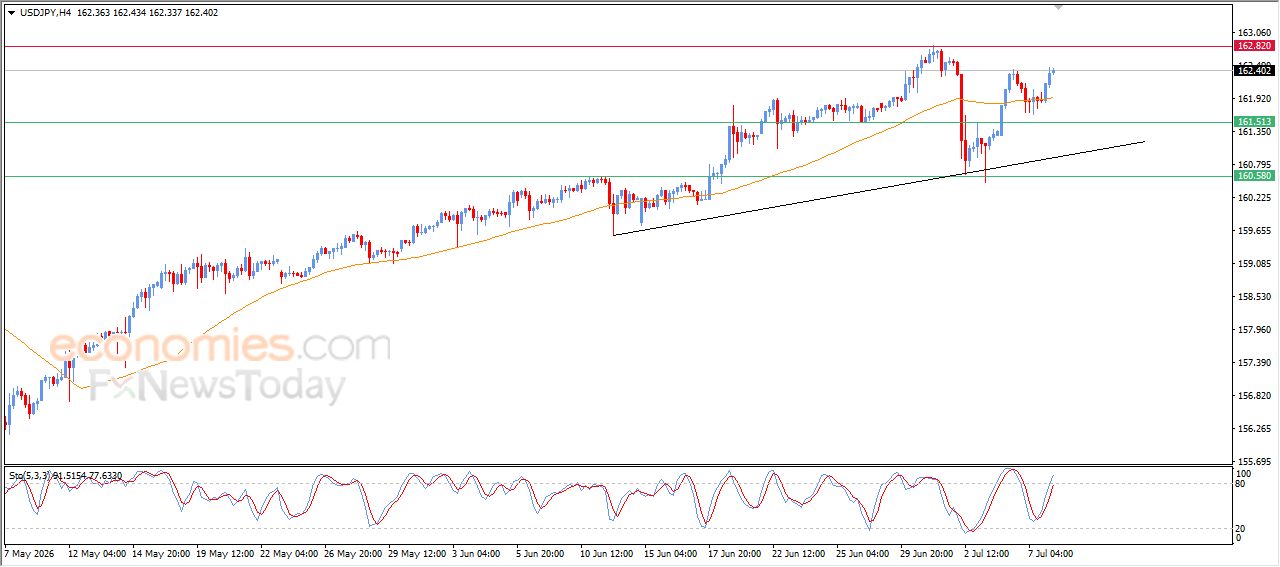Image resolution: width=1280 pixels, height=567 pixels.
Task: Click the stochastic 80 level label
Action: click(1241, 485)
